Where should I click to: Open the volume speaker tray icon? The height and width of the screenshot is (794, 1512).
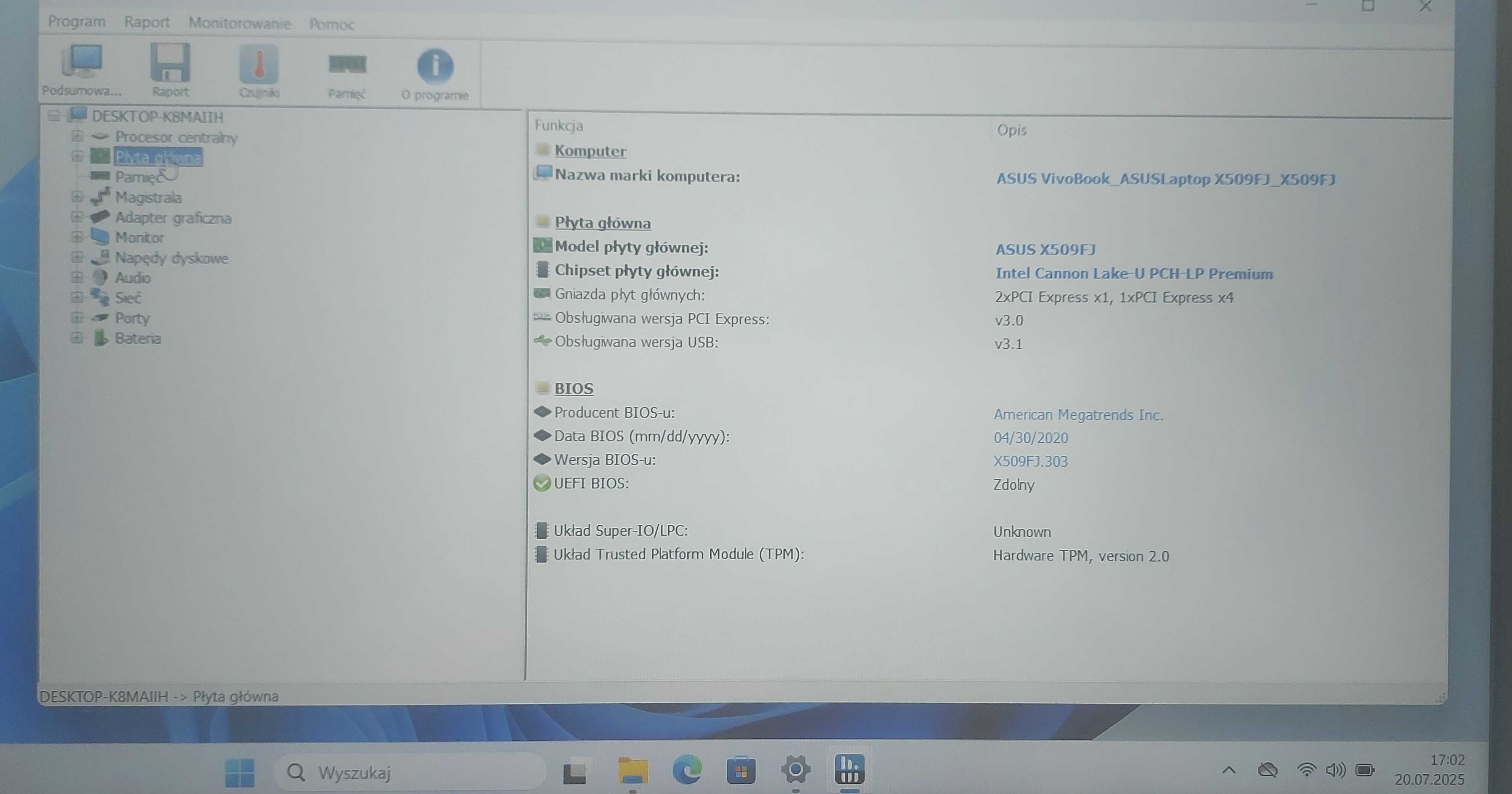pos(1335,769)
